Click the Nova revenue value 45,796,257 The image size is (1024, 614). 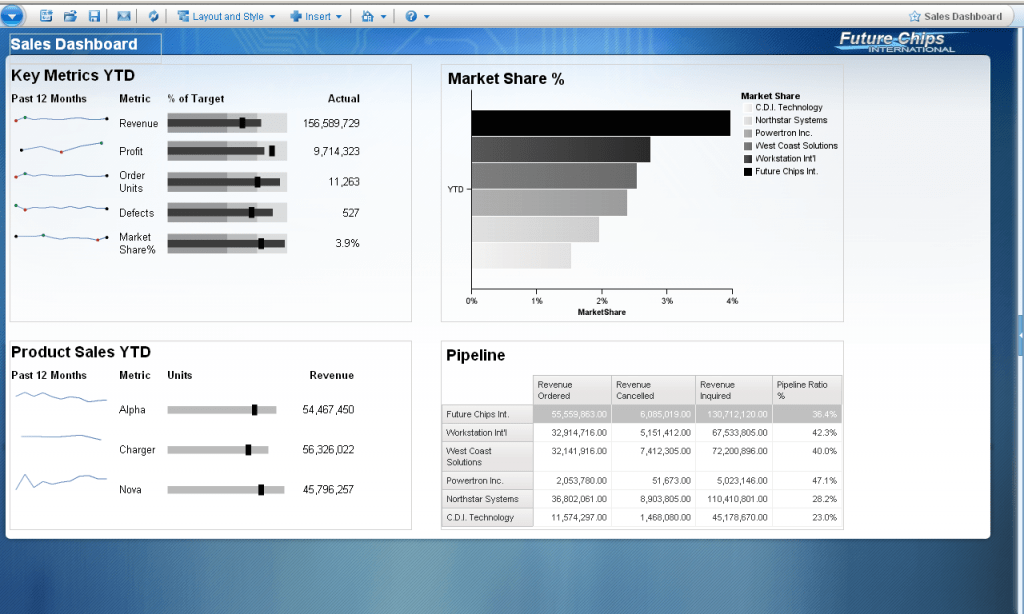(x=328, y=489)
